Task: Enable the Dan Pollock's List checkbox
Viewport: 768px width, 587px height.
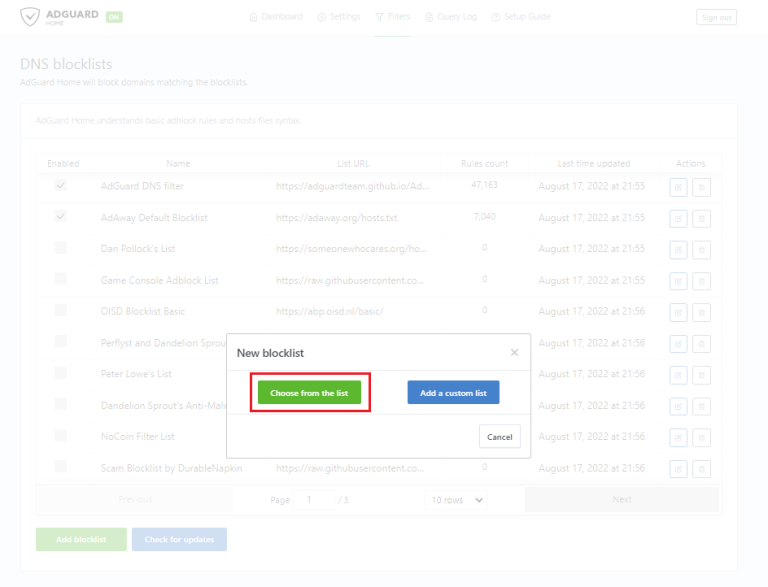Action: tap(61, 248)
